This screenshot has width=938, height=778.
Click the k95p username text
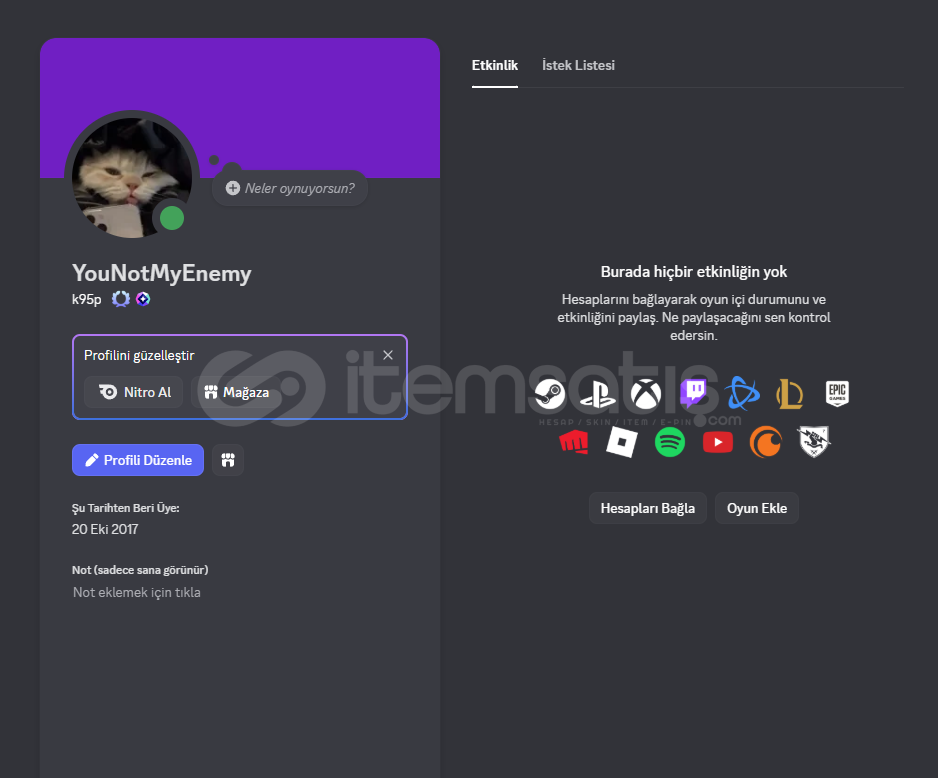[87, 299]
